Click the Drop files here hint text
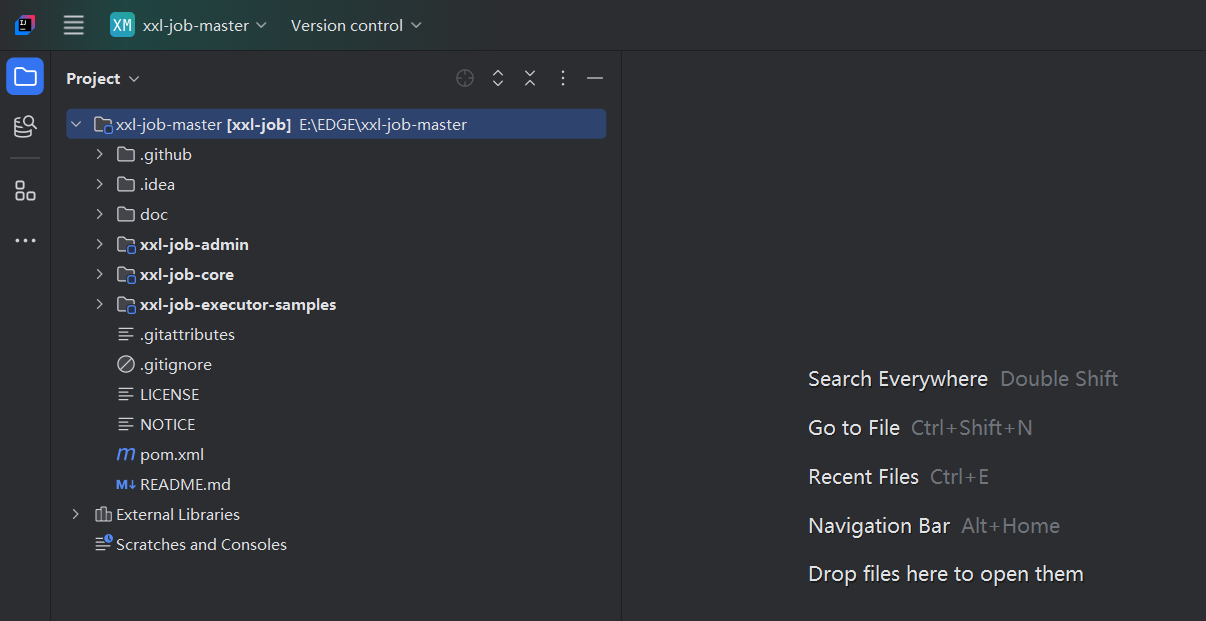Viewport: 1206px width, 621px height. tap(946, 574)
